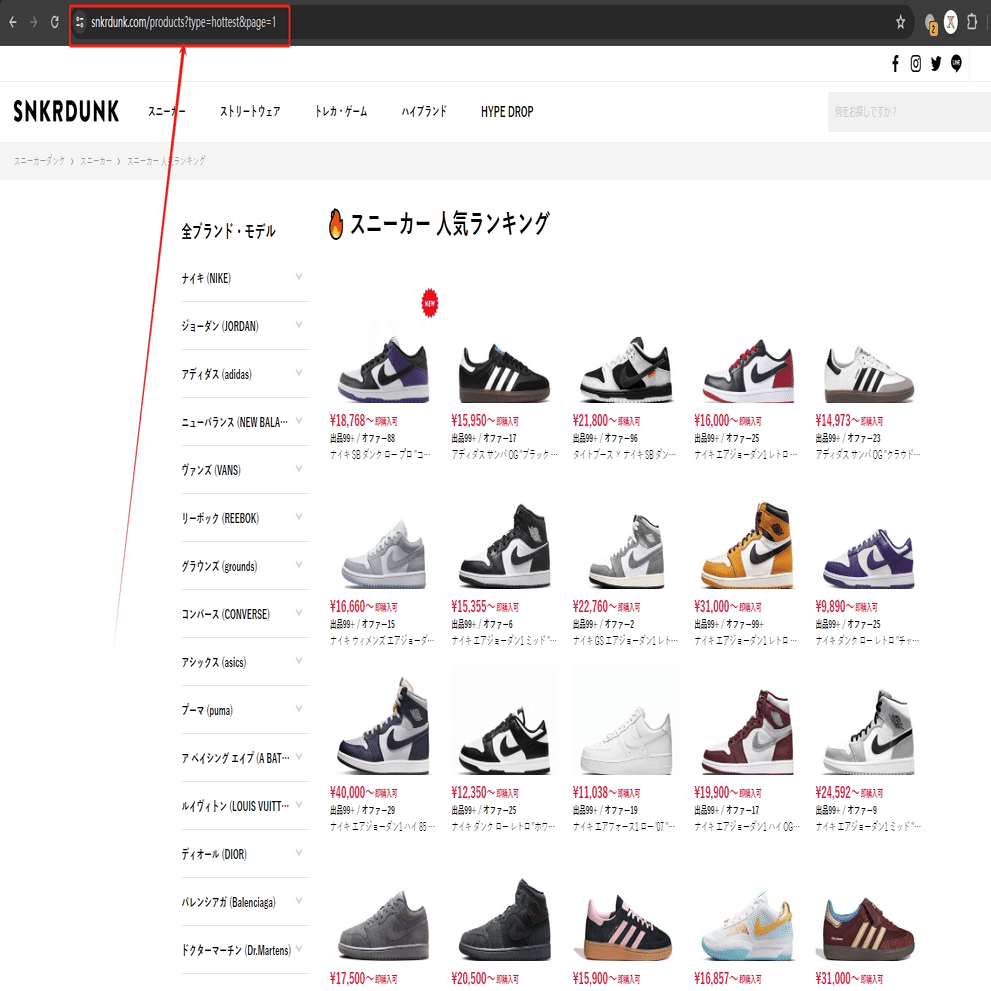Open the burgundy Jordan 1 ¥19,900 thumbnail

pos(747,733)
